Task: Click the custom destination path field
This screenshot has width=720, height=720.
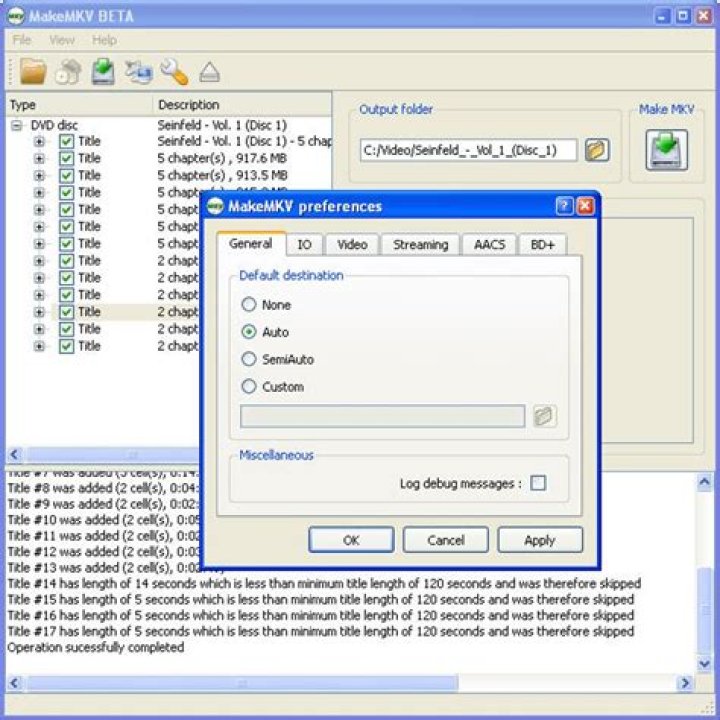Action: [382, 416]
